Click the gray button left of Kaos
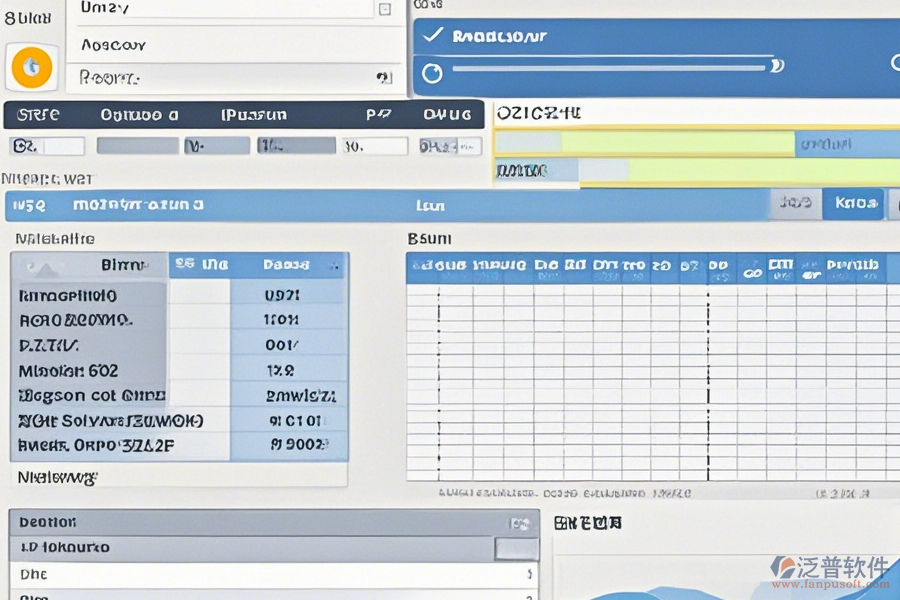The height and width of the screenshot is (600, 900). (x=795, y=204)
